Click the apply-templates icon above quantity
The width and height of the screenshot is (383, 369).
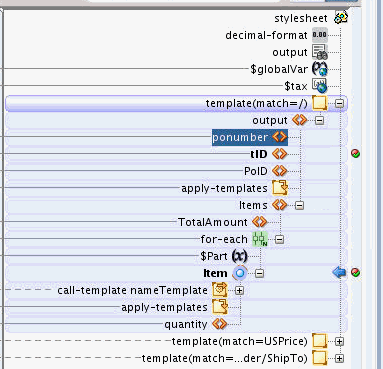[x=220, y=307]
